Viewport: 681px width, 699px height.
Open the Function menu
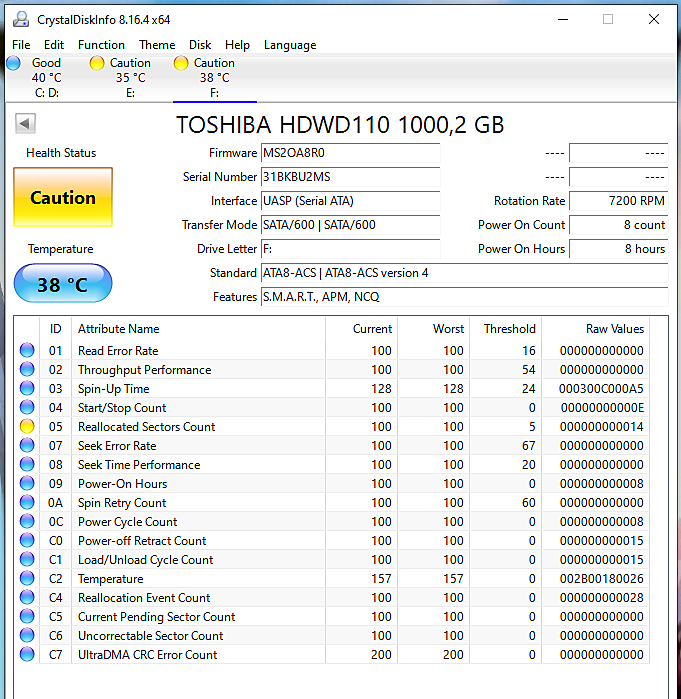[101, 45]
